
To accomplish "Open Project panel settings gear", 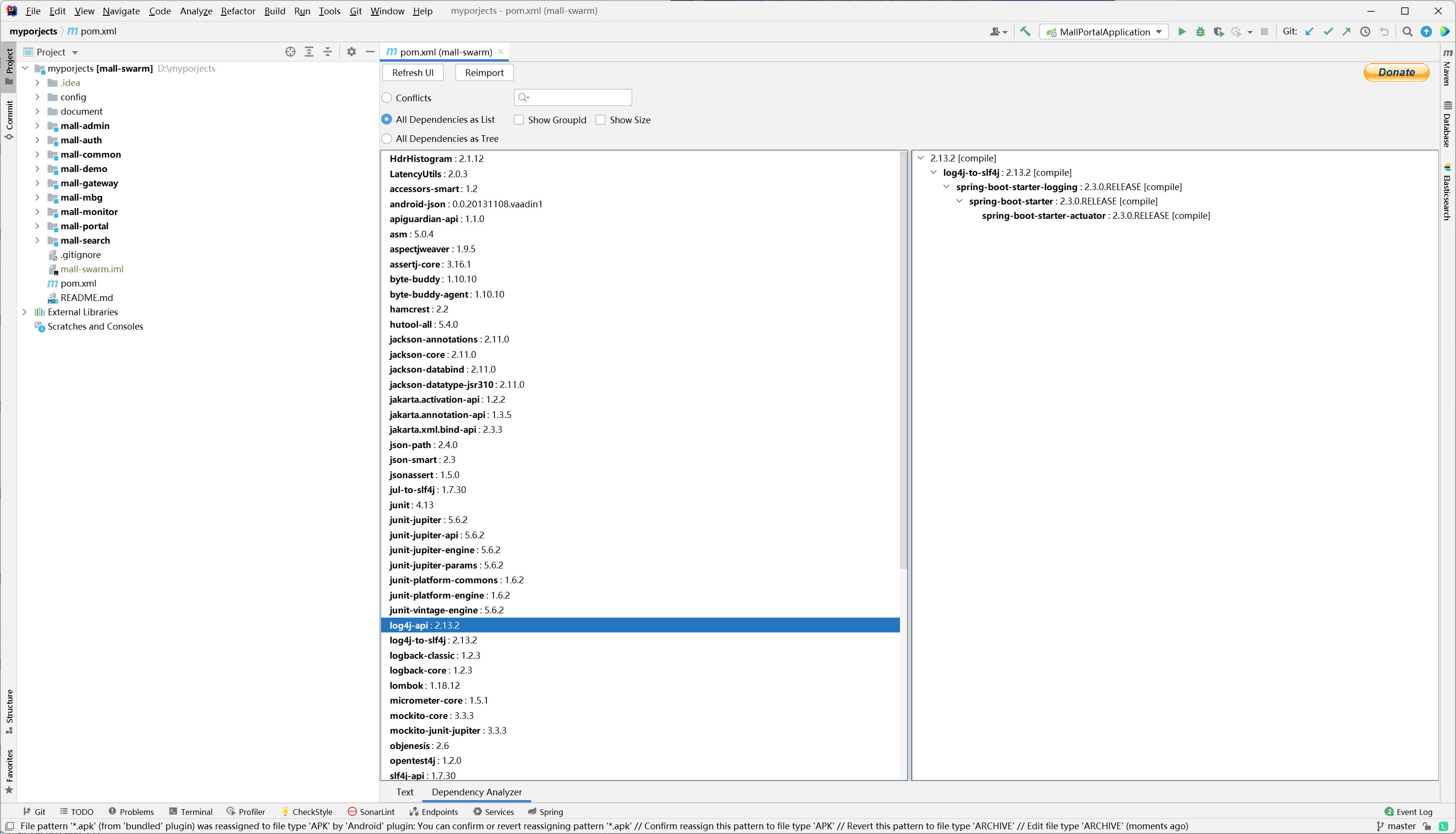I will click(352, 52).
